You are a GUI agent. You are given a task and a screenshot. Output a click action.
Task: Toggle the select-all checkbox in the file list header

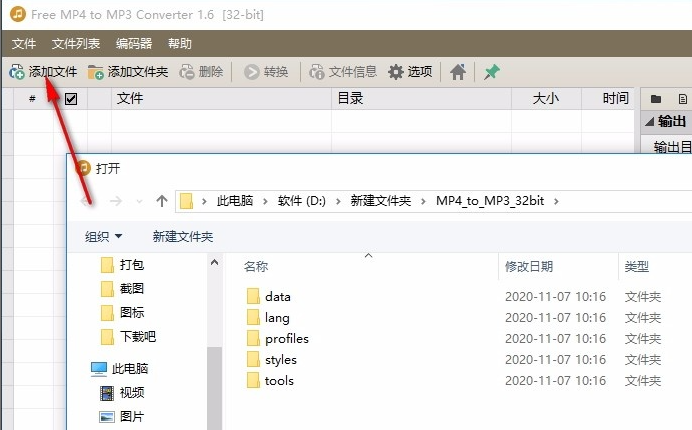71,99
